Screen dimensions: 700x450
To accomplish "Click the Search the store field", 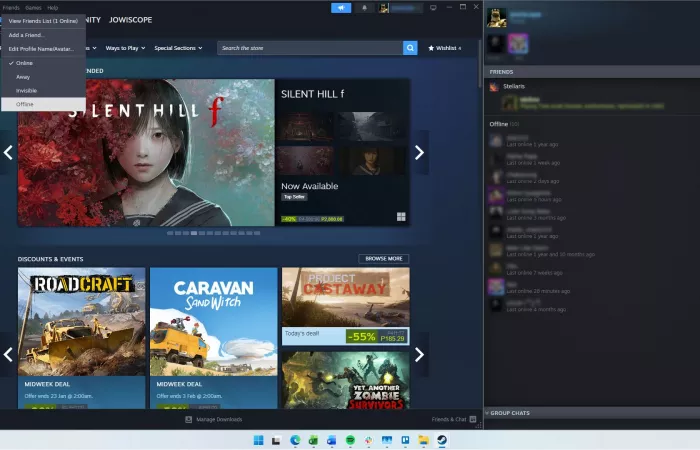I will [310, 48].
